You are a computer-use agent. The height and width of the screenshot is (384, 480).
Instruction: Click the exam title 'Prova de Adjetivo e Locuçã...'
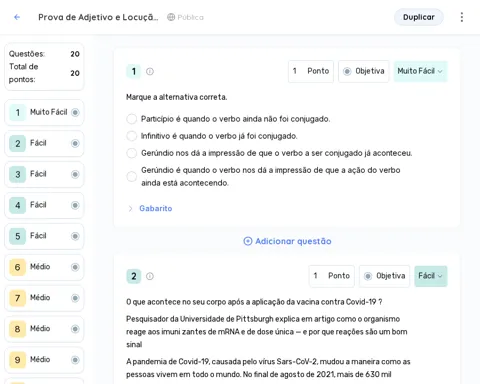click(x=98, y=17)
